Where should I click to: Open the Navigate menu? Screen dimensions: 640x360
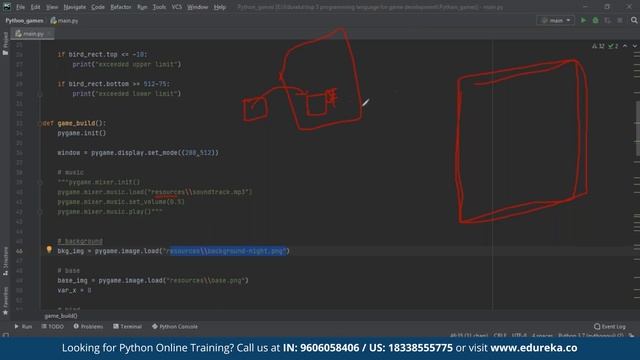coord(75,7)
